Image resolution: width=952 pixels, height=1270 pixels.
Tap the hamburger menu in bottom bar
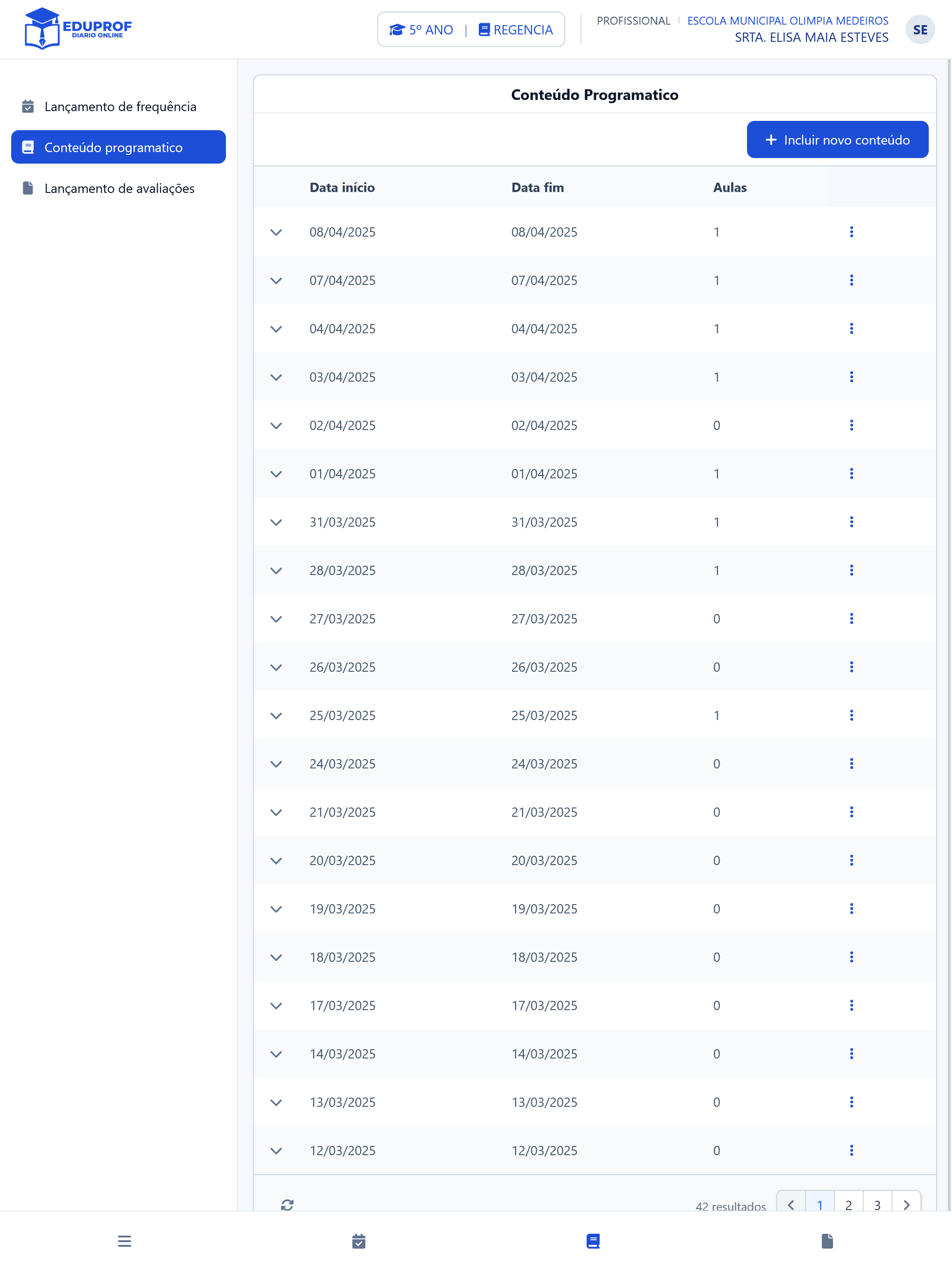pyautogui.click(x=125, y=1241)
